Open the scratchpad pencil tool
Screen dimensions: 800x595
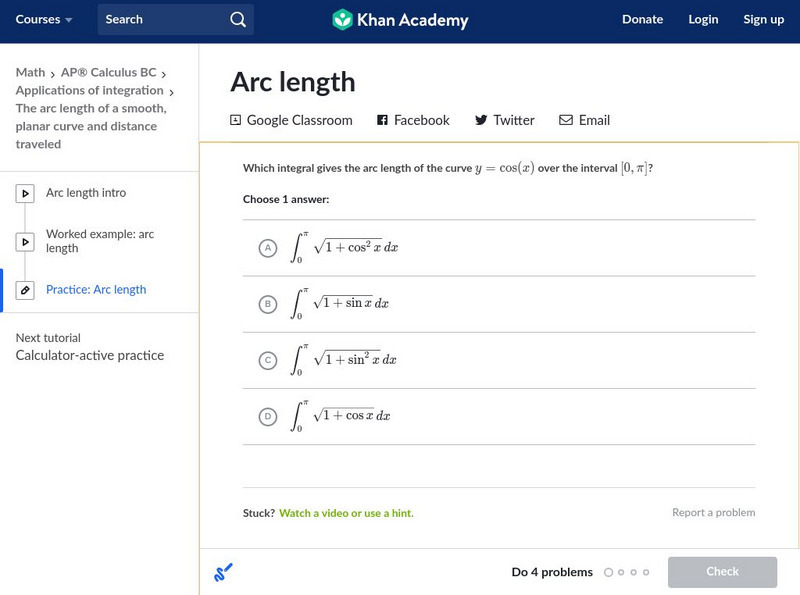(x=224, y=572)
